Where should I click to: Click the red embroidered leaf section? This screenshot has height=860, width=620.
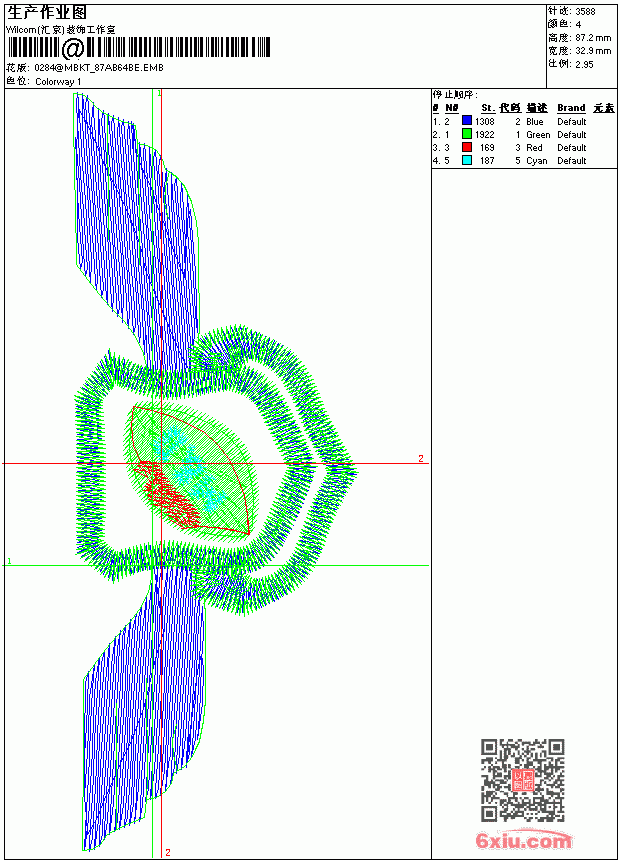(x=169, y=494)
